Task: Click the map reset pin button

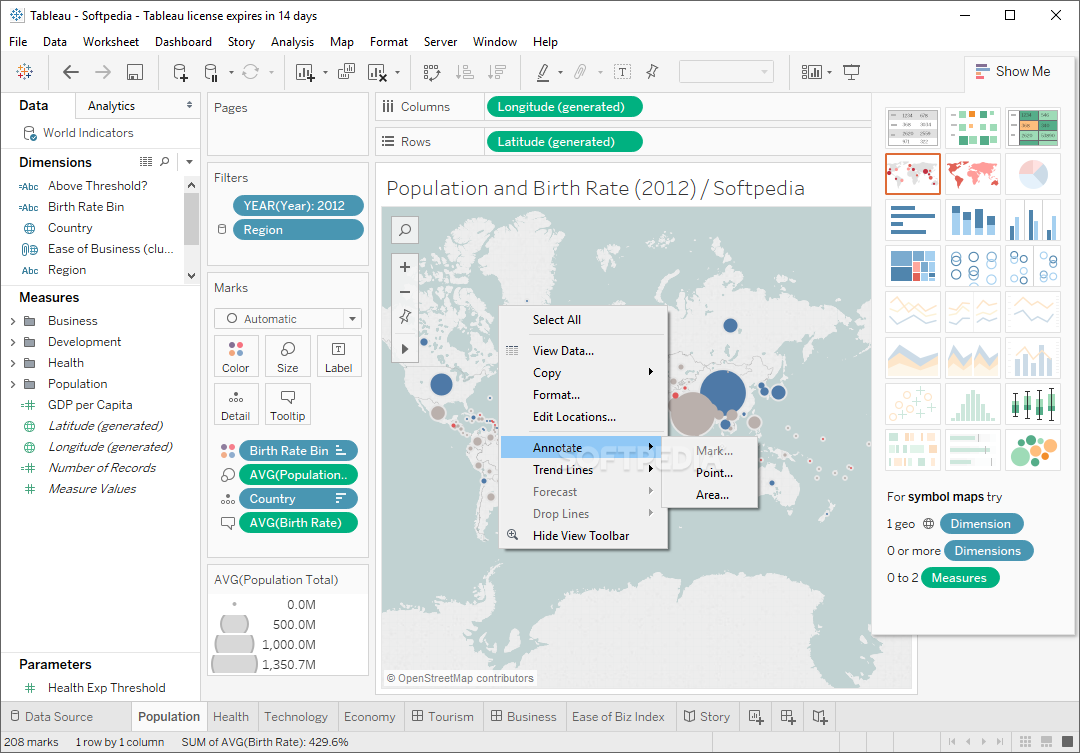Action: [x=405, y=316]
